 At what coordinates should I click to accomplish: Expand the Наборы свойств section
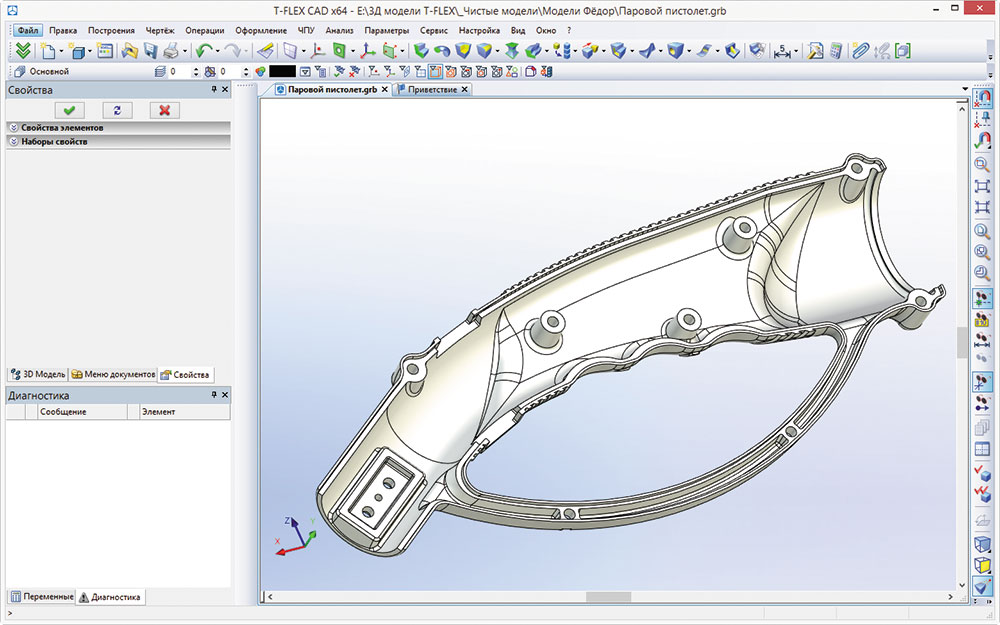[x=54, y=142]
